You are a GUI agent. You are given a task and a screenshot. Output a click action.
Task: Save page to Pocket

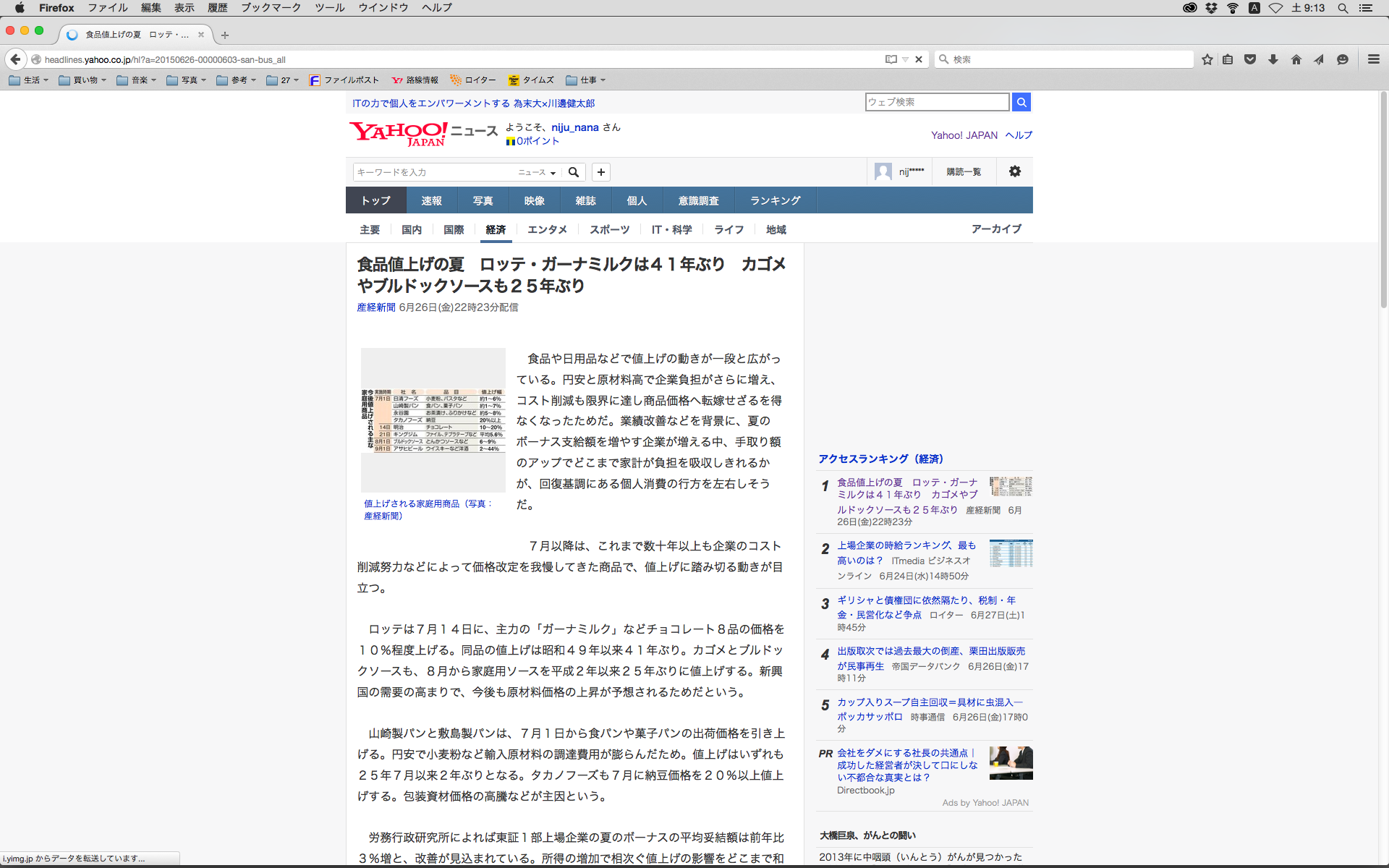pos(1250,59)
